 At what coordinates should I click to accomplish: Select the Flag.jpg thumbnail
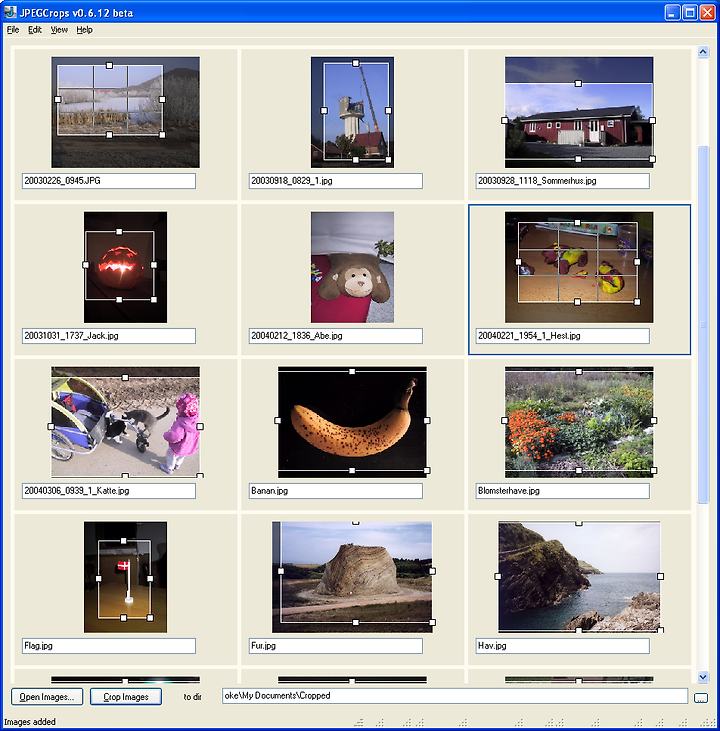(125, 577)
